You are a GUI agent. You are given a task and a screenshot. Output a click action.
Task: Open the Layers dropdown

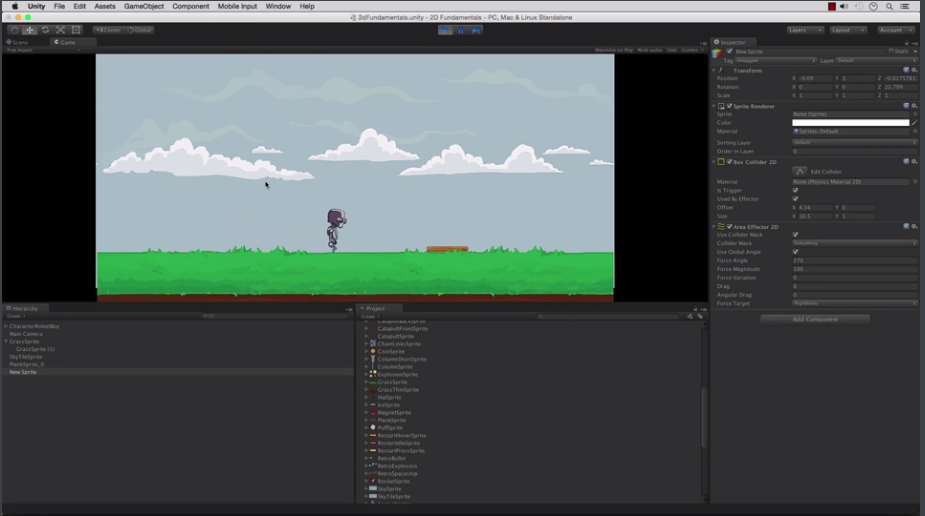coord(805,30)
